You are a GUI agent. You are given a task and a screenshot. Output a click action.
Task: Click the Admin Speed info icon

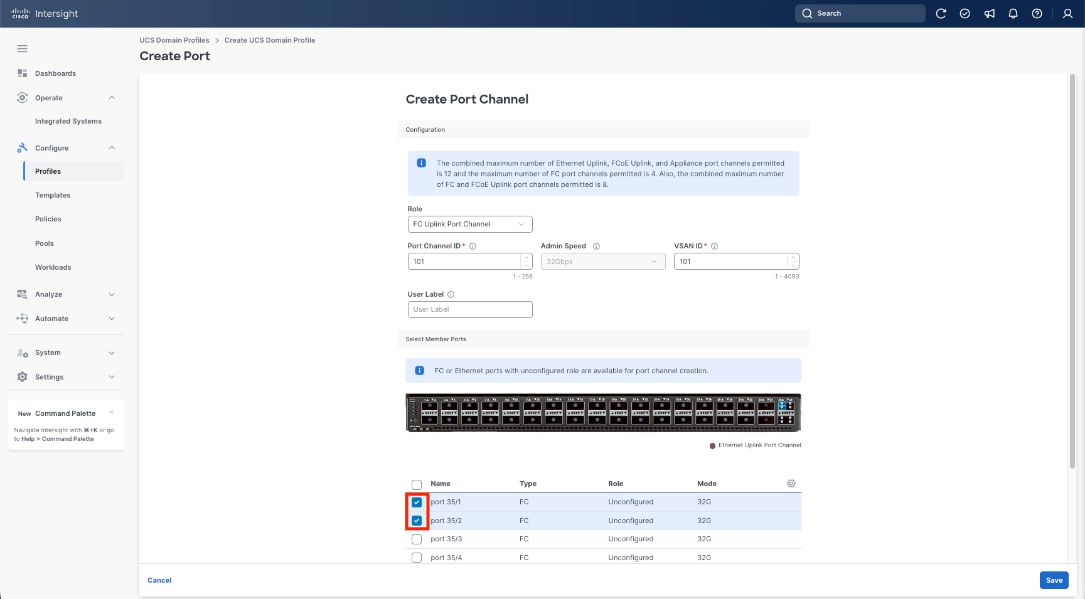(x=596, y=246)
